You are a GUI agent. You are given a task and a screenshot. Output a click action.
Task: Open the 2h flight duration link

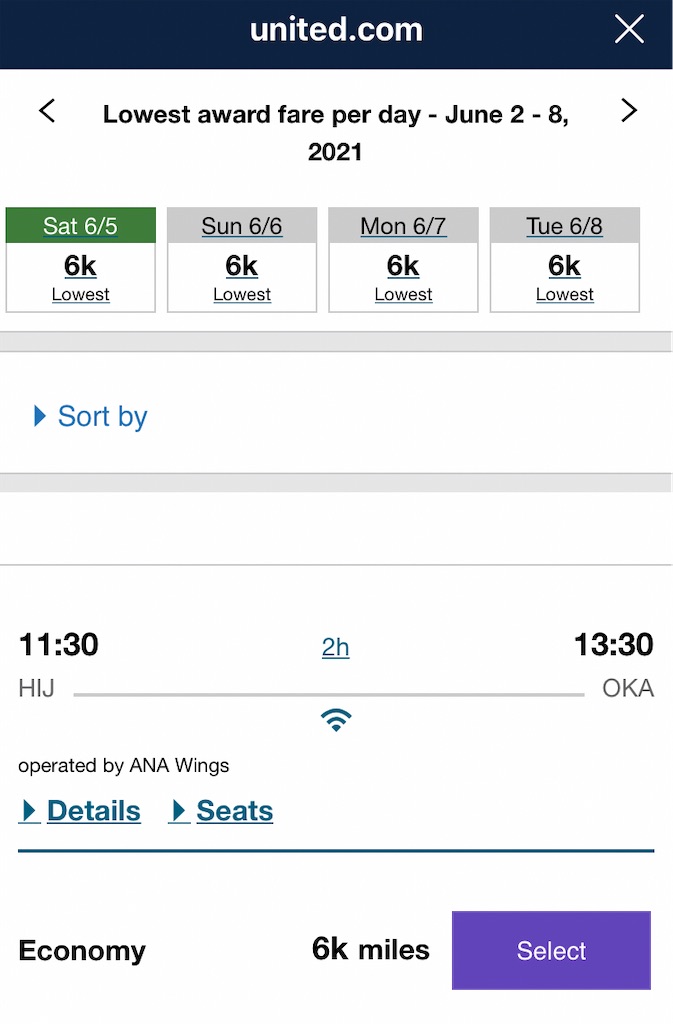[336, 648]
